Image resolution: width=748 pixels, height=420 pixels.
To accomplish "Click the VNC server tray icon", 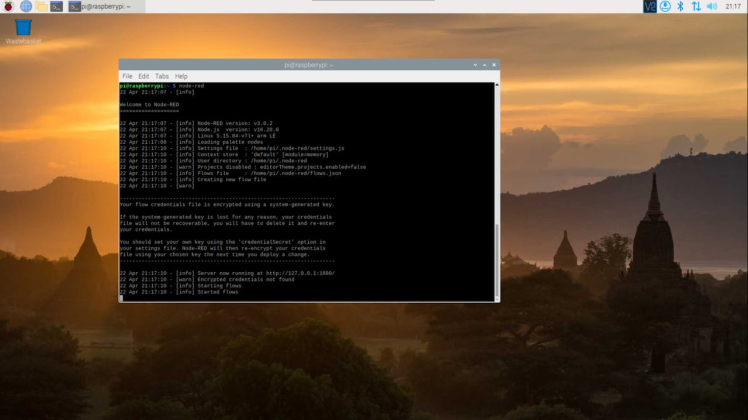I will point(650,6).
